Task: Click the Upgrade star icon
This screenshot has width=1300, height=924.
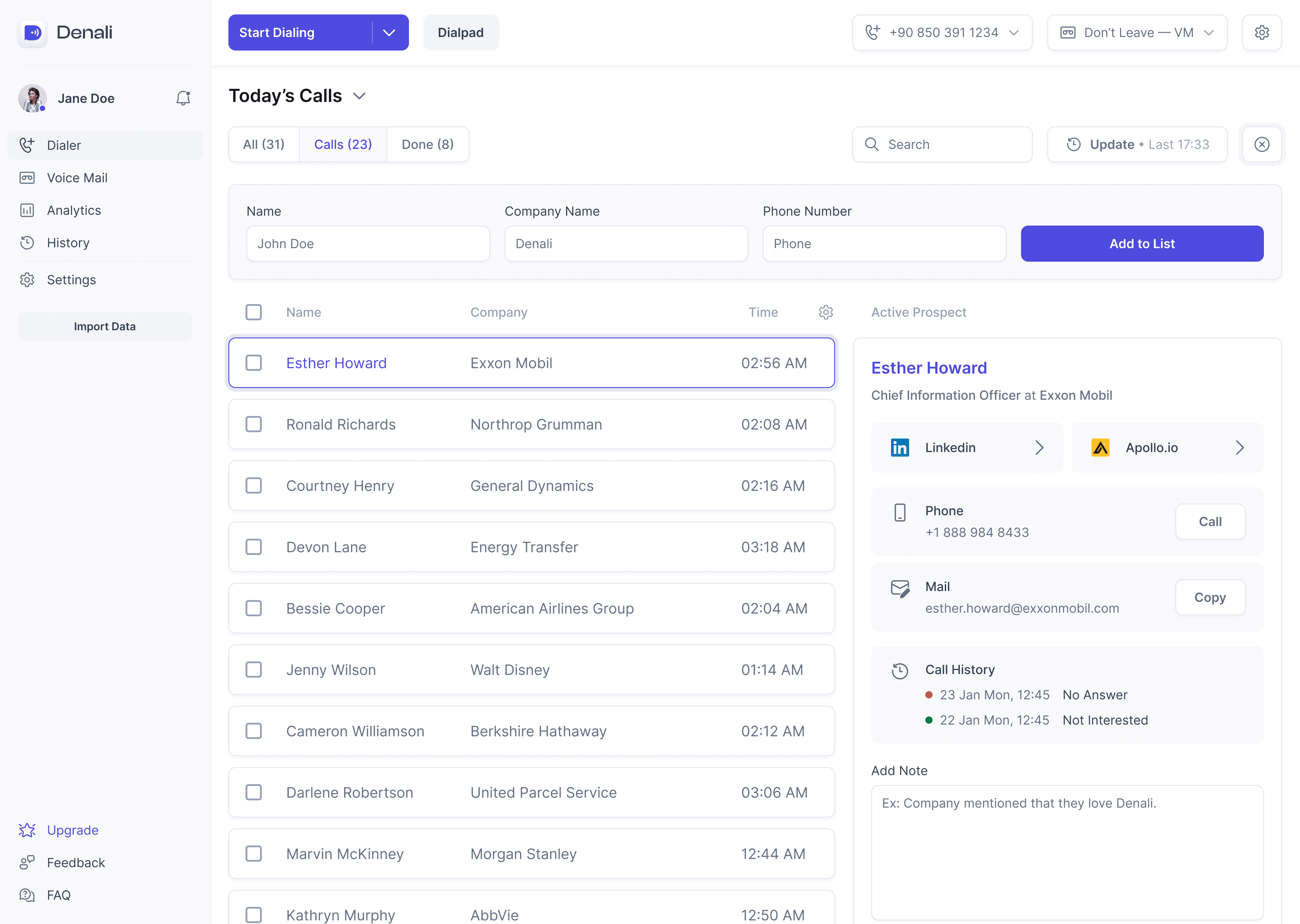Action: [27, 830]
